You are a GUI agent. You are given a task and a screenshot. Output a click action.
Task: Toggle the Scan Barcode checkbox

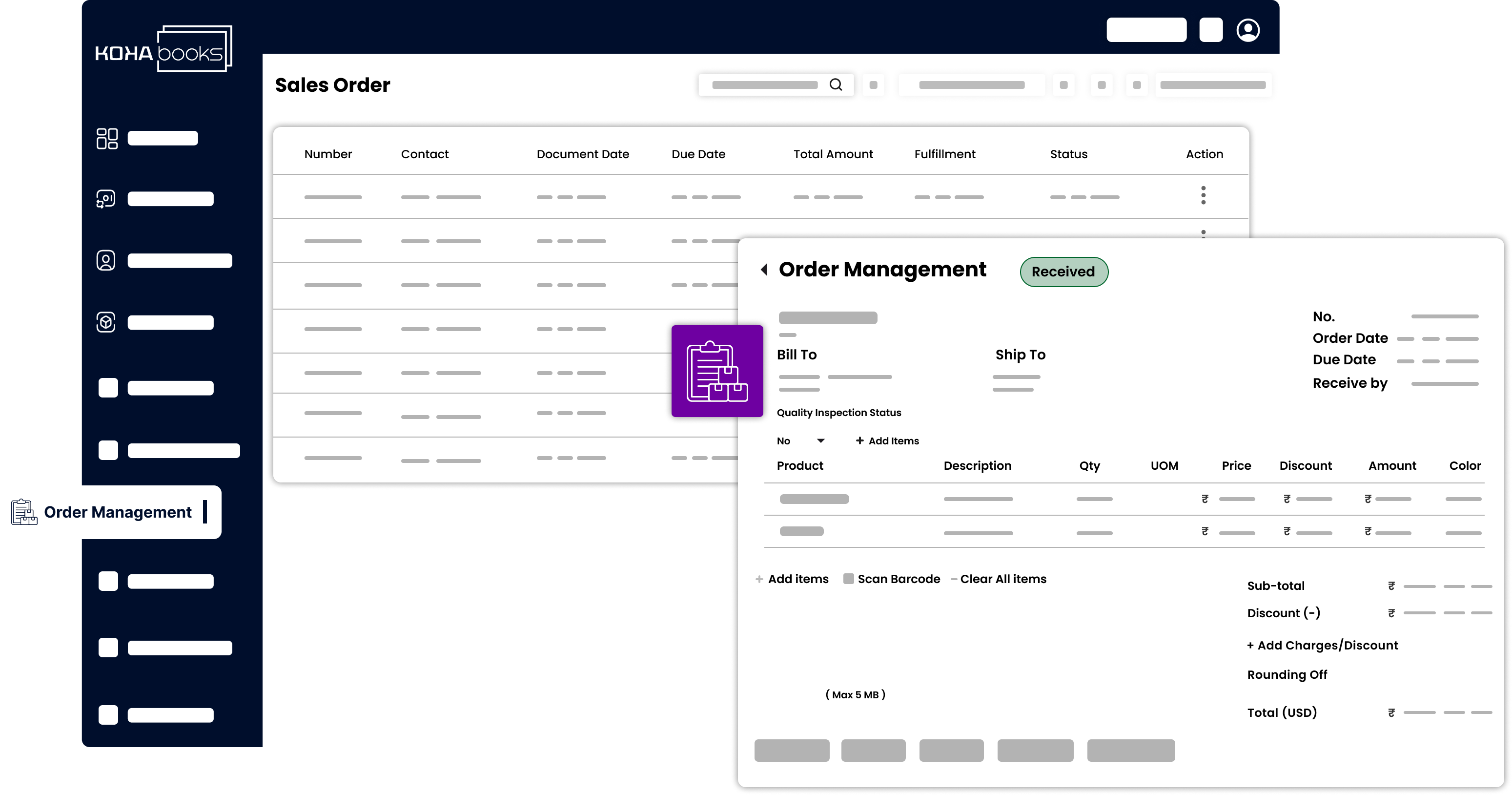(x=848, y=579)
